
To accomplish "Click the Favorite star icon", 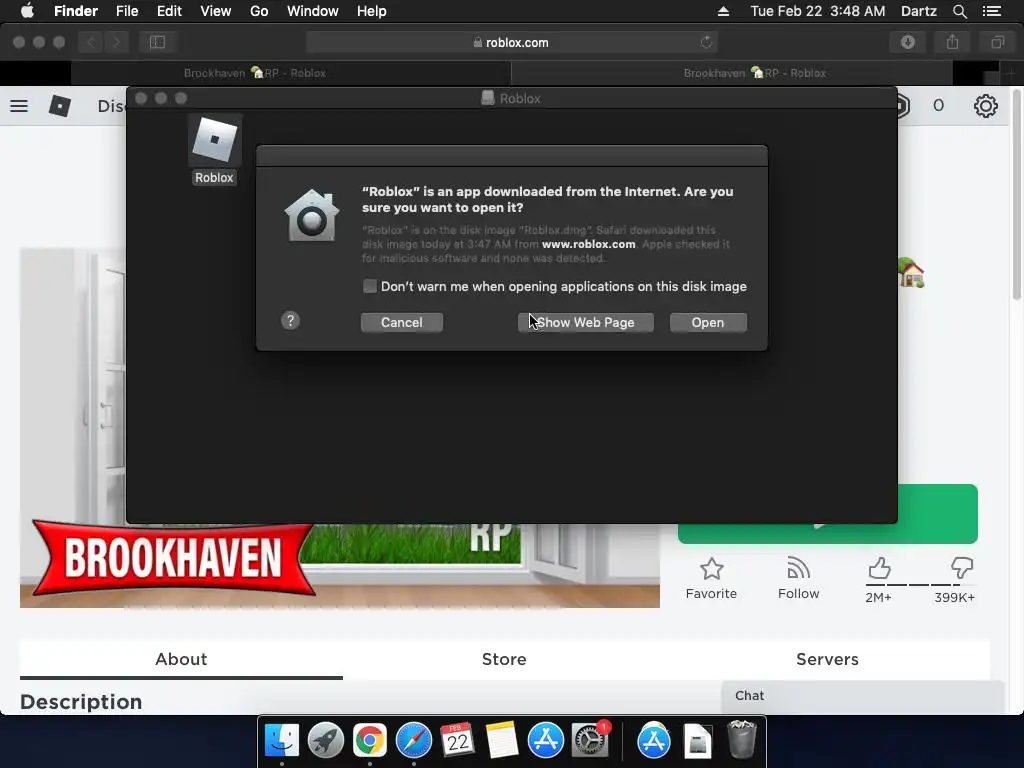I will (x=711, y=569).
